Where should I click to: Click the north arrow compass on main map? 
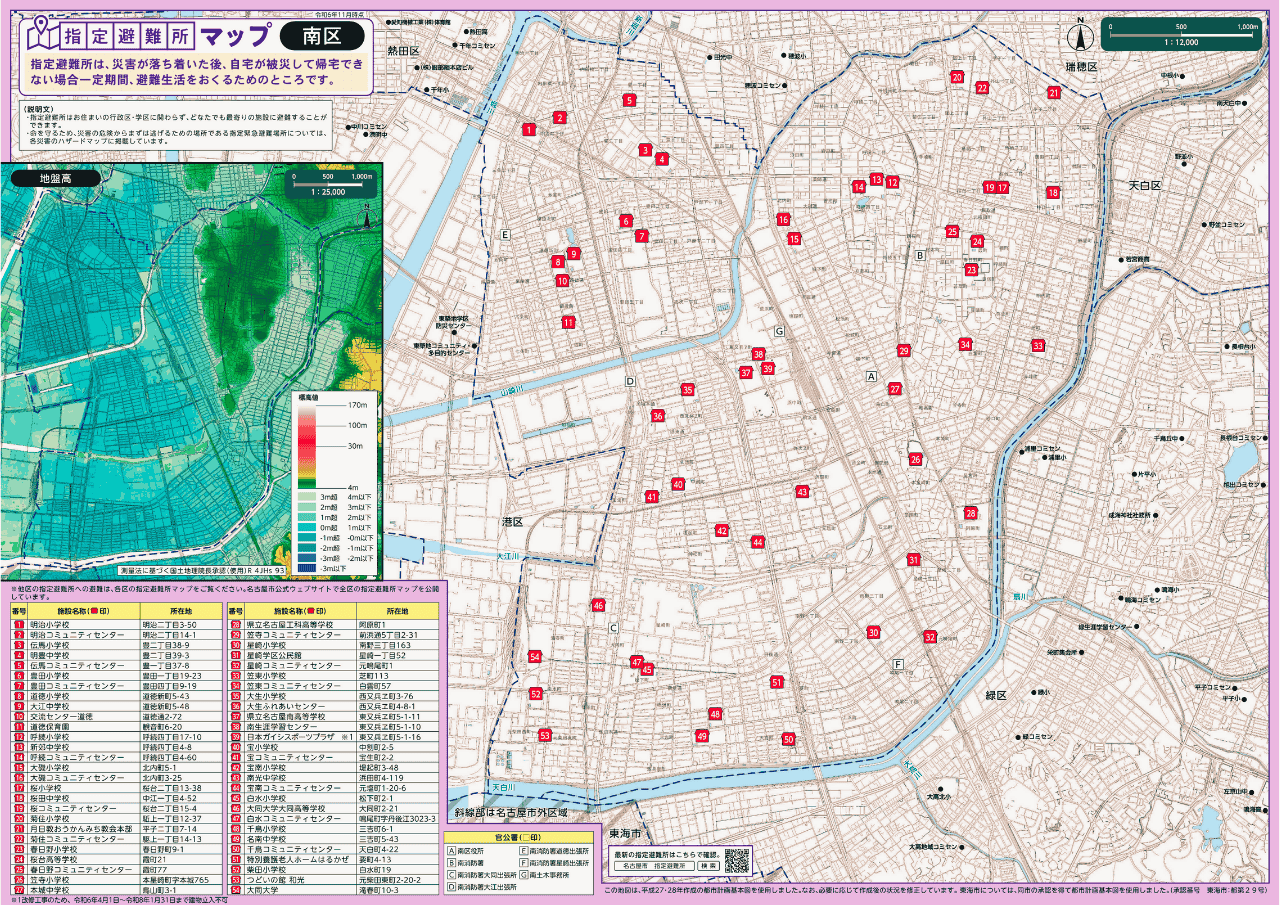point(1080,37)
